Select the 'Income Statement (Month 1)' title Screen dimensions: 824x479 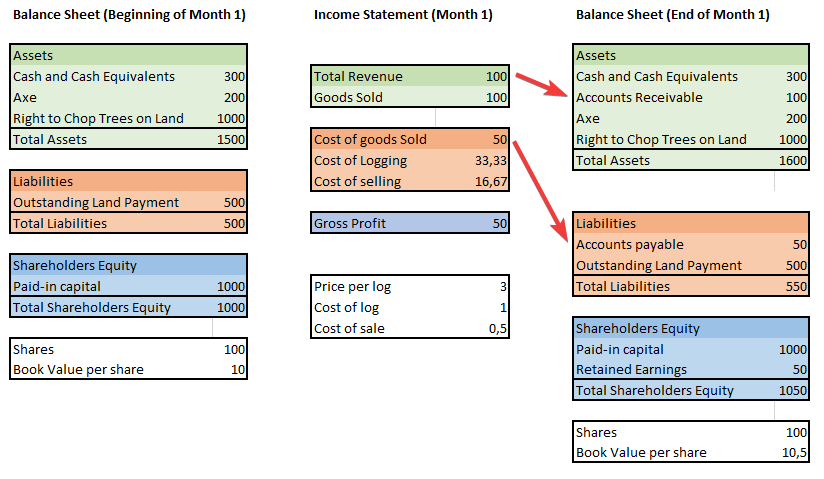click(x=403, y=15)
